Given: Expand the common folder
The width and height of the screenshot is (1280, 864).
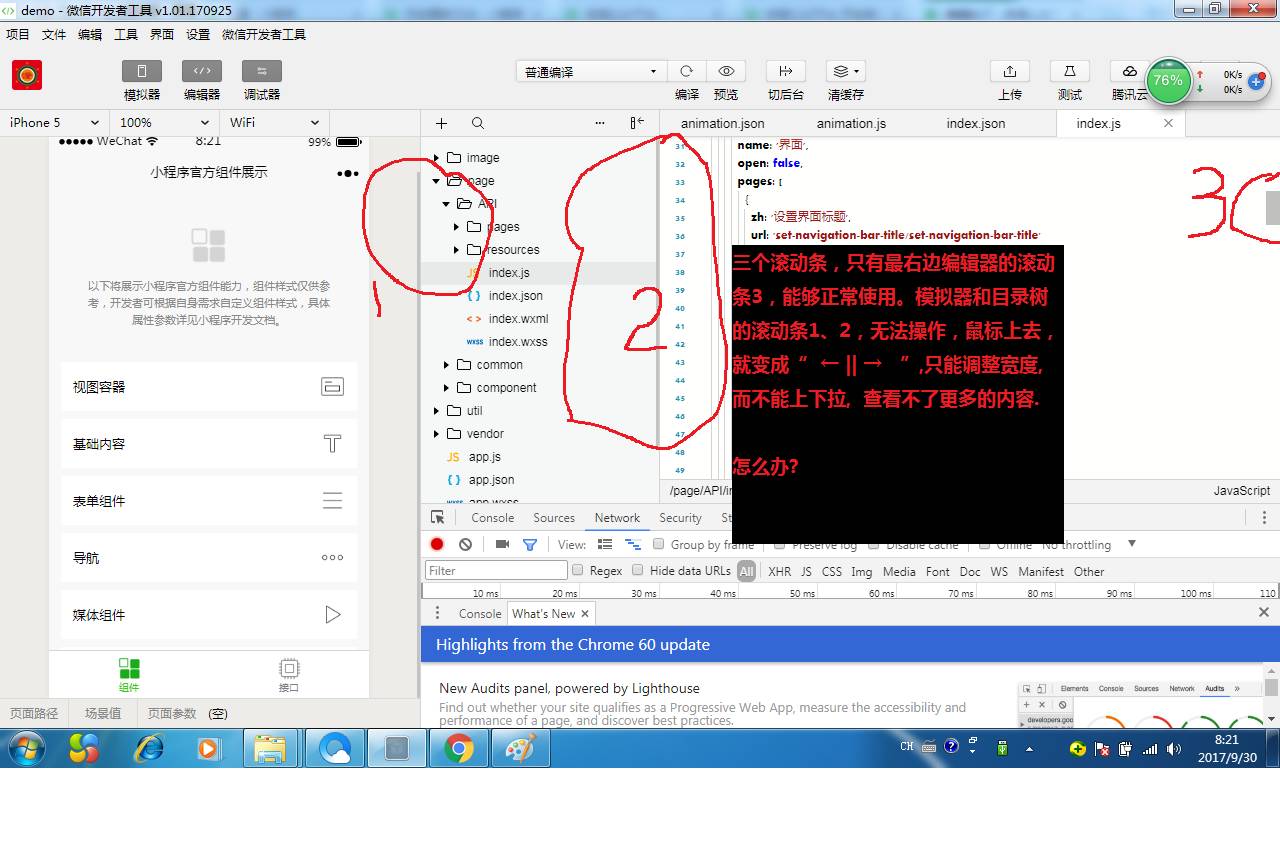Looking at the screenshot, I should point(447,365).
